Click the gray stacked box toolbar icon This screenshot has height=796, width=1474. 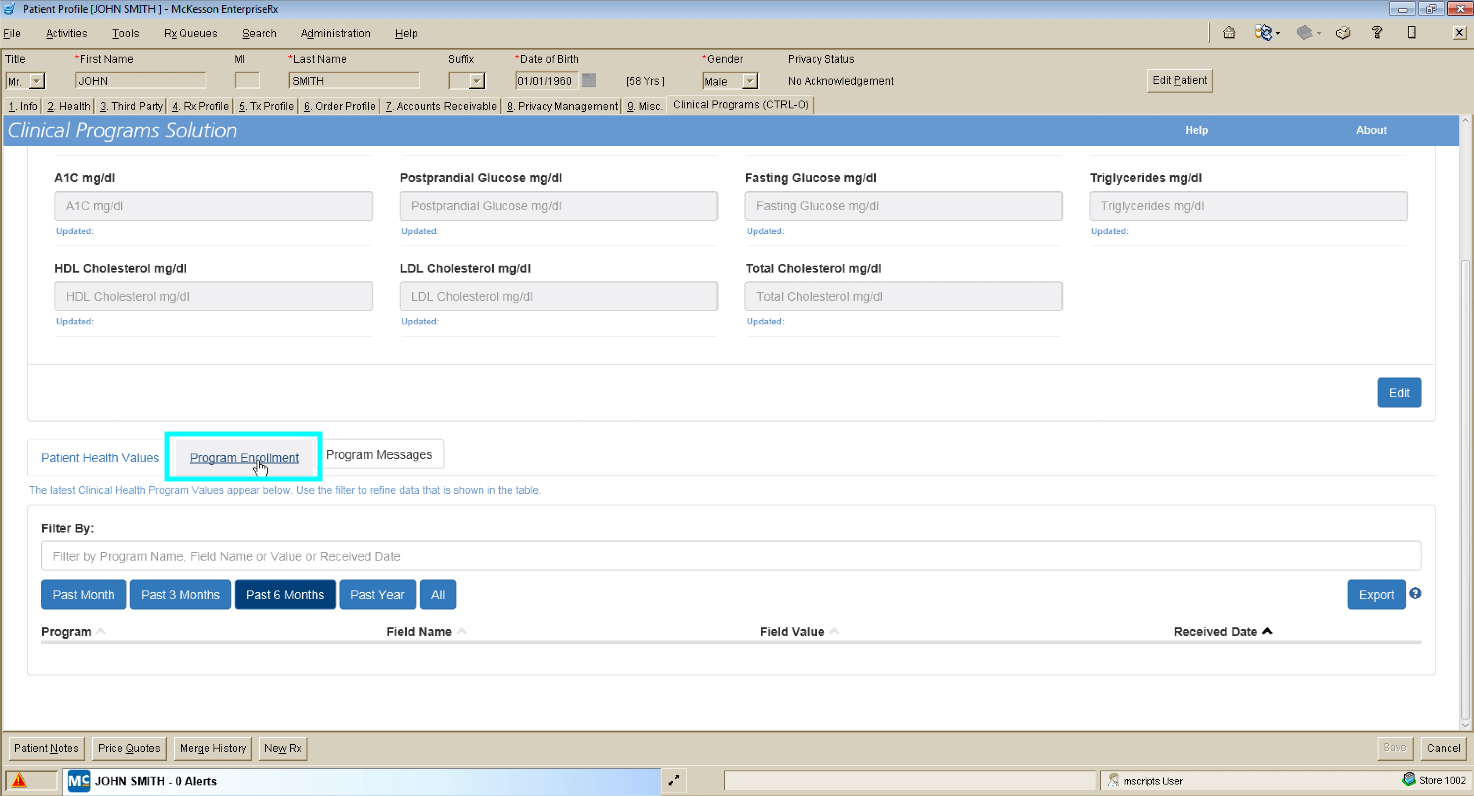pos(1304,33)
